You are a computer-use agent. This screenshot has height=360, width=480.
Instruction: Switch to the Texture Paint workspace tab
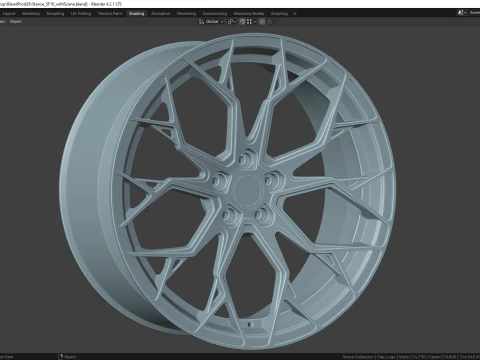(x=110, y=14)
